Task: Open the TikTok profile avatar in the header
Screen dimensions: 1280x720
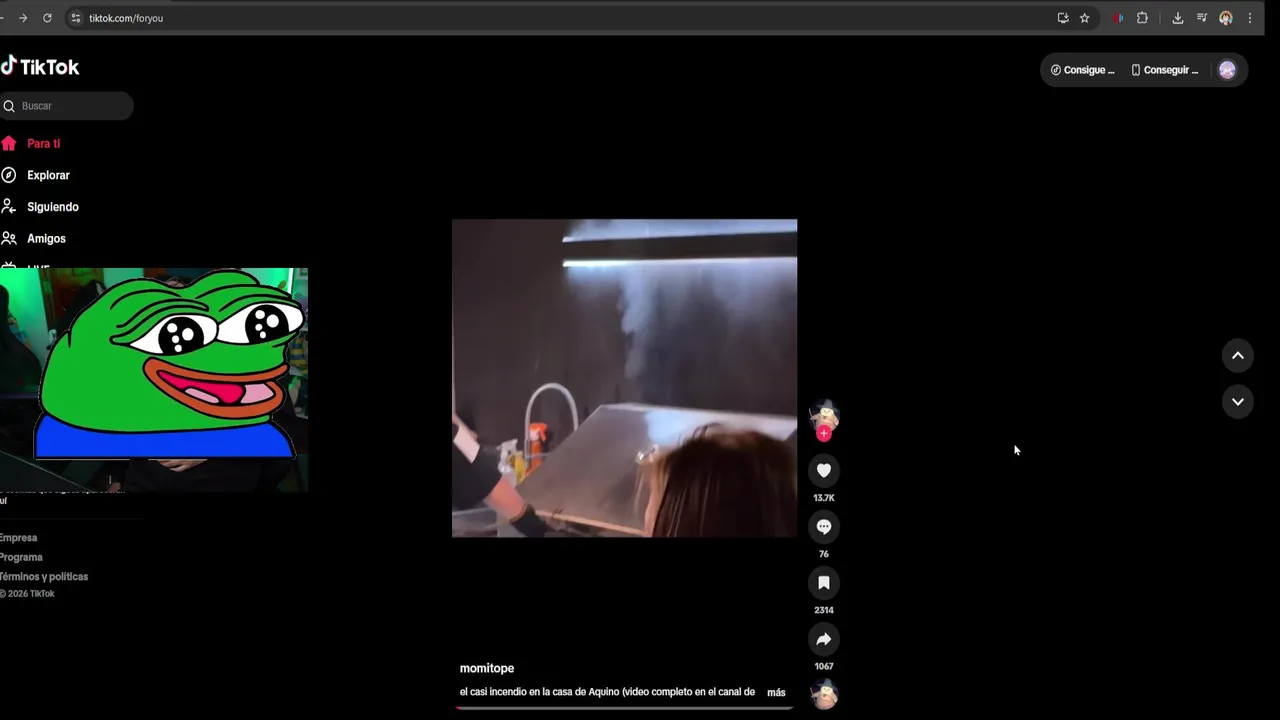Action: [1227, 70]
